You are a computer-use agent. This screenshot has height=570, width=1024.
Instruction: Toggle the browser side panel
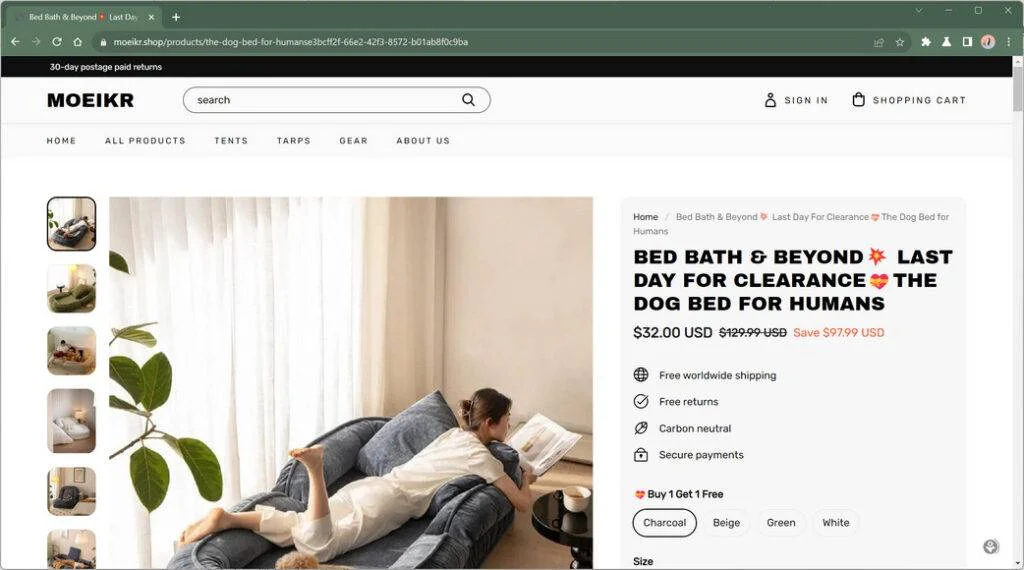[x=967, y=42]
